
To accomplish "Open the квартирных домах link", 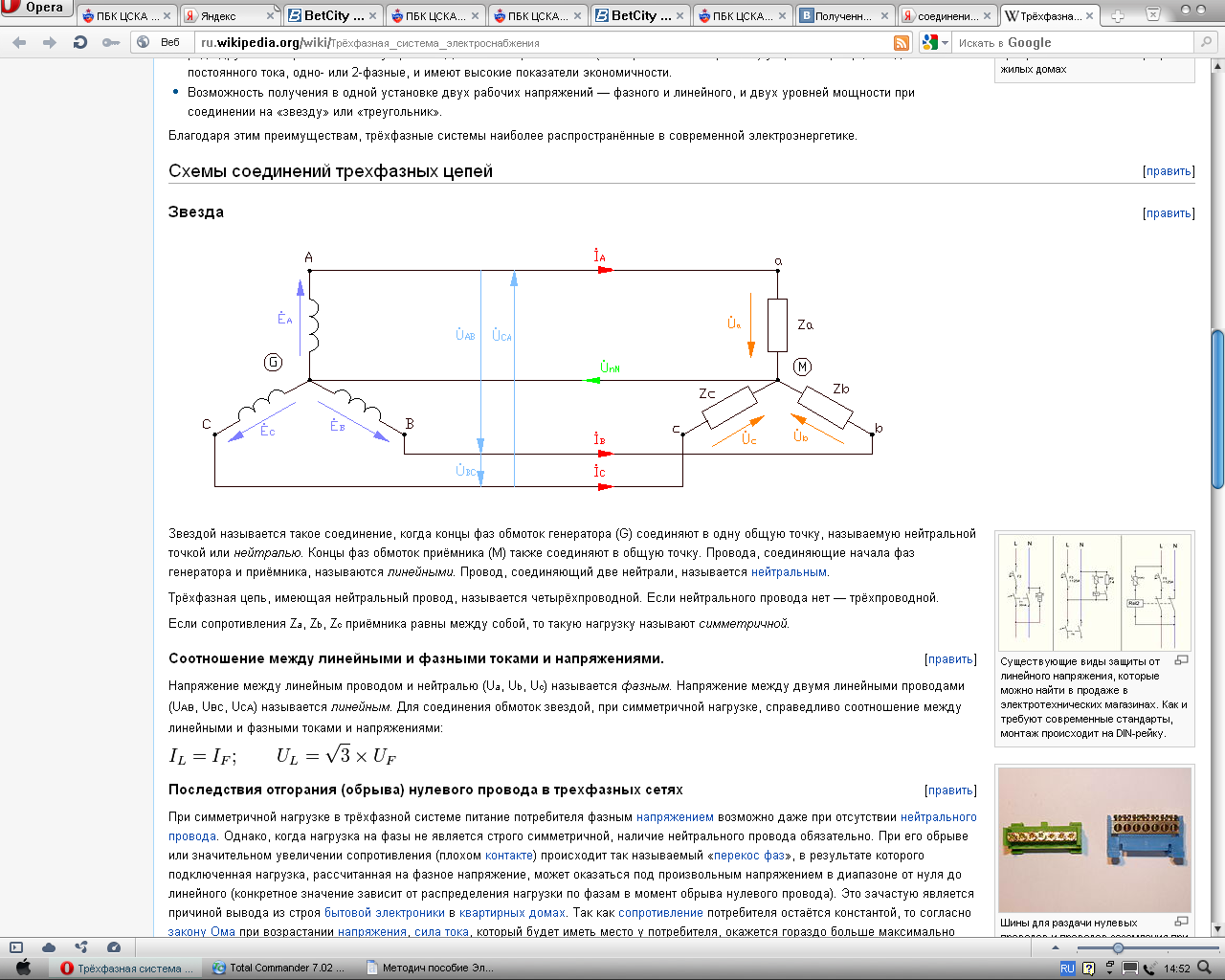I will click(513, 913).
